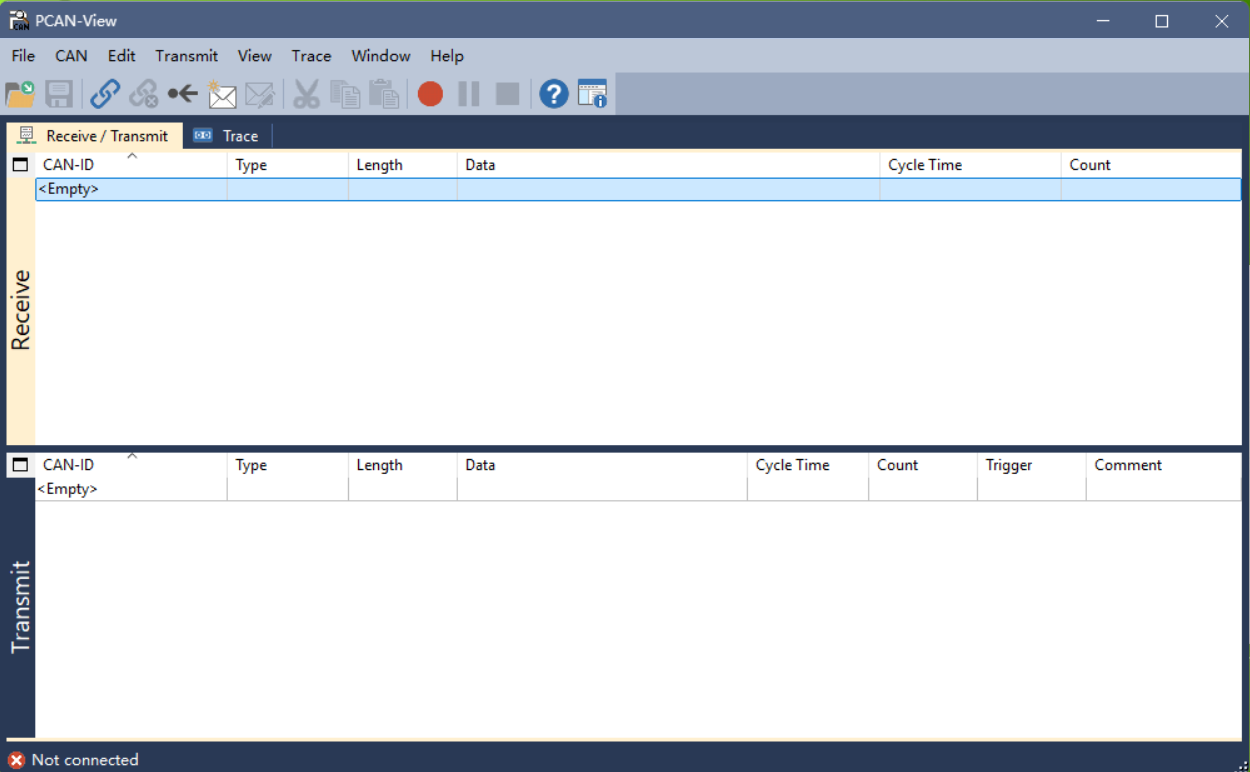The image size is (1250, 772).
Task: Switch to the Receive / Transmit tab
Action: click(95, 136)
